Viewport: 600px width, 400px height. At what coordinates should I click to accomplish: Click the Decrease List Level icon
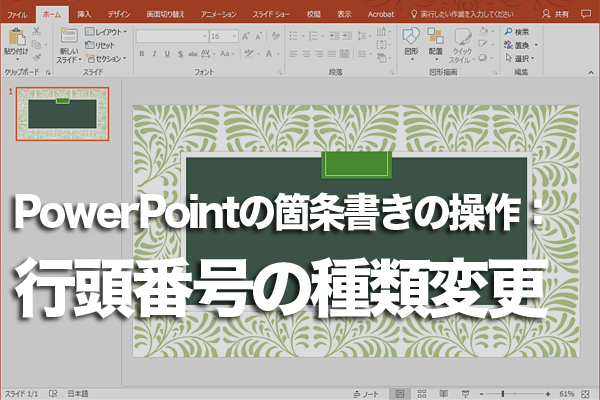[334, 36]
